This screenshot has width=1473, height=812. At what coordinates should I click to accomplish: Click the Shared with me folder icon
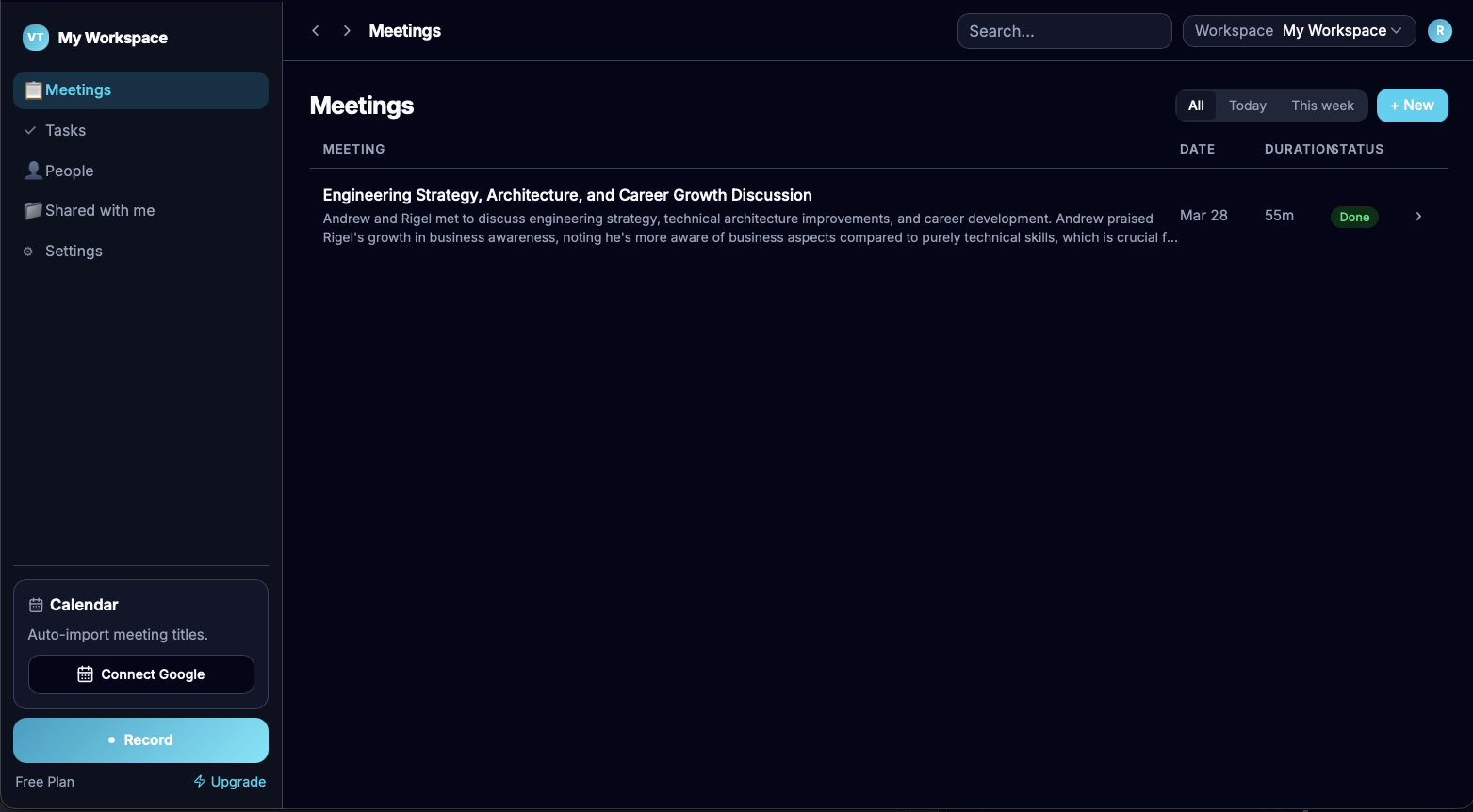[x=33, y=210]
